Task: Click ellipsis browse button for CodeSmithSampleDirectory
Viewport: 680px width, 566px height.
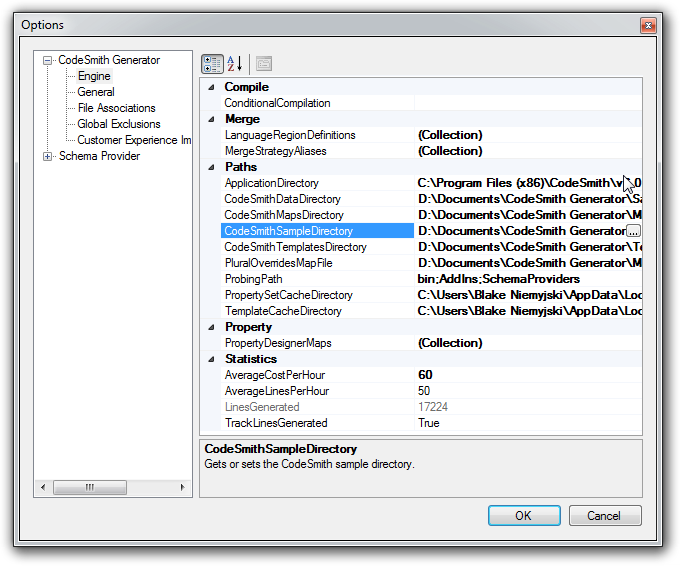Action: click(x=634, y=231)
